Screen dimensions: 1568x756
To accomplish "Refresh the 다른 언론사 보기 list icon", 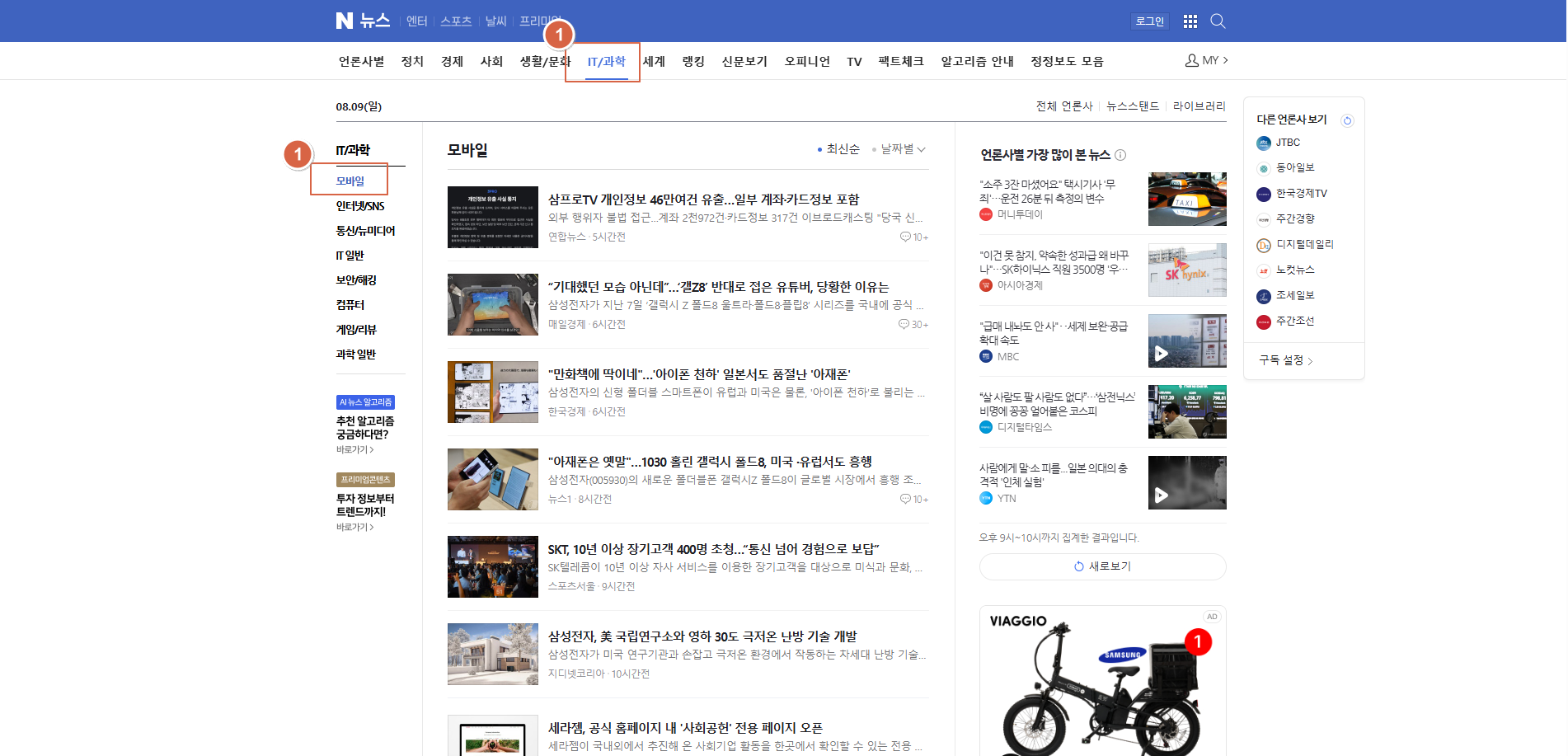I will coord(1347,120).
